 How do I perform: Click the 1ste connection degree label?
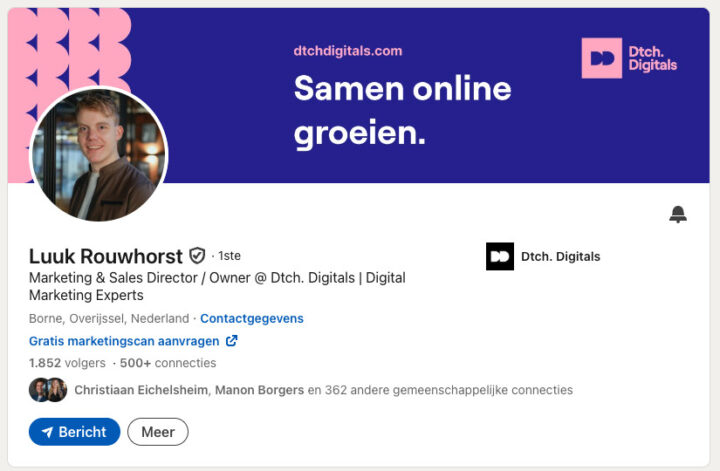(229, 256)
